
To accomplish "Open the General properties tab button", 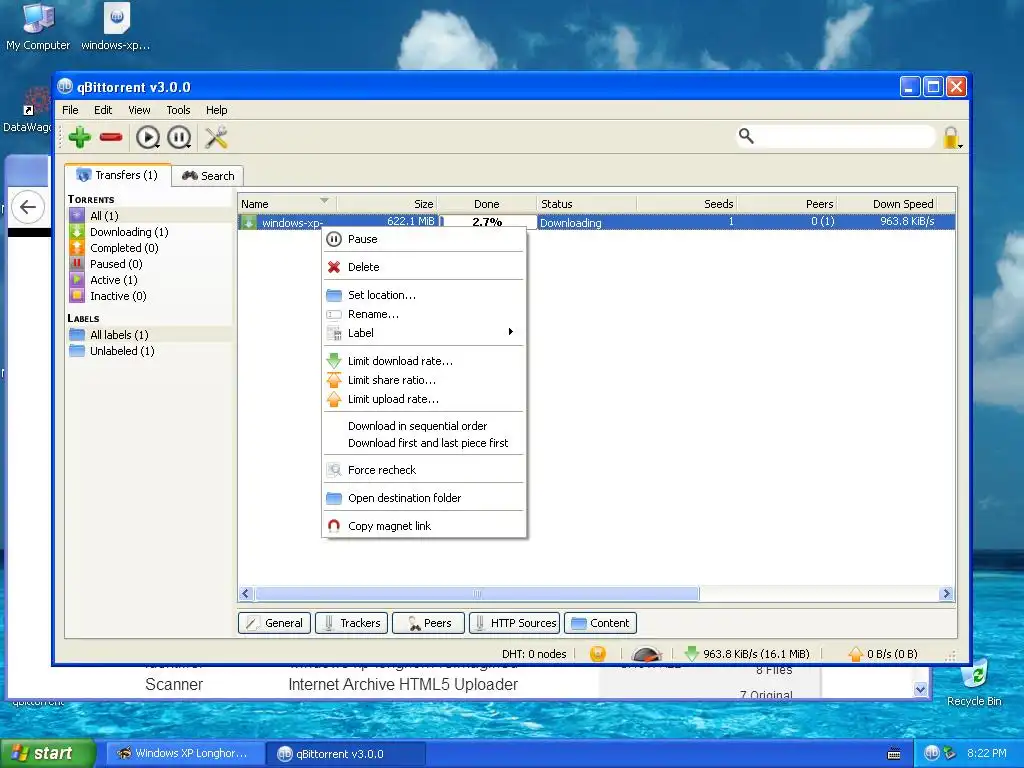I will point(274,623).
